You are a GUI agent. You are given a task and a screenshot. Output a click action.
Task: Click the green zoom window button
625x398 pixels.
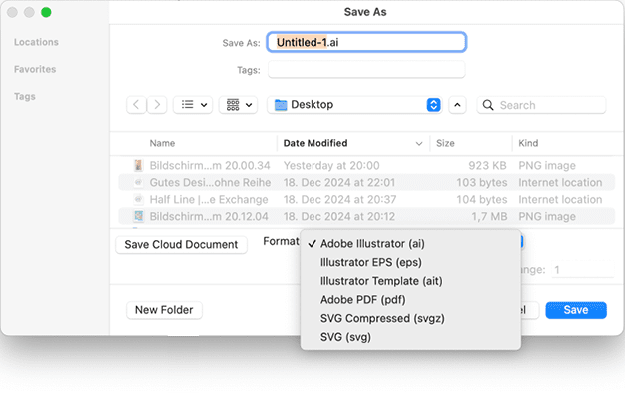coord(46,12)
